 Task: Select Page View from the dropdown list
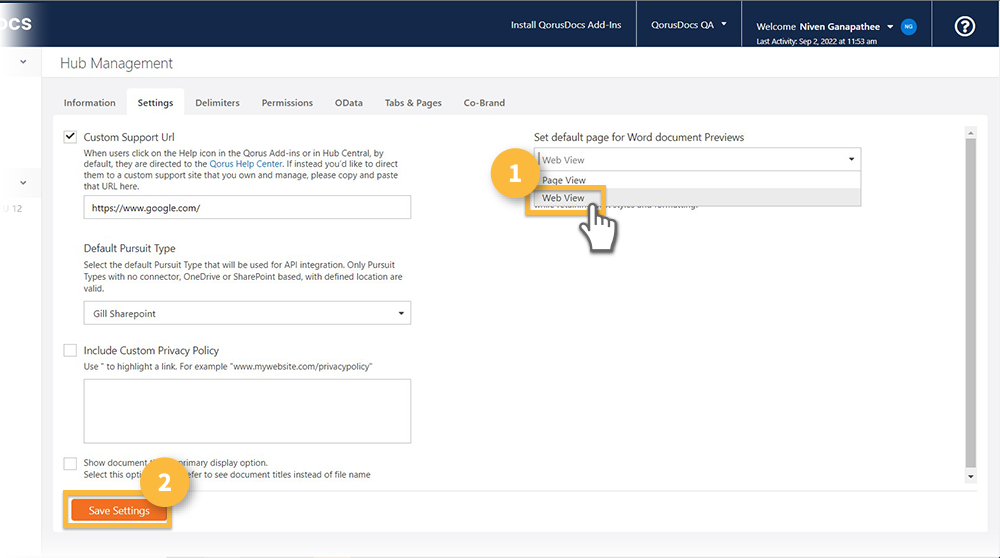(564, 181)
